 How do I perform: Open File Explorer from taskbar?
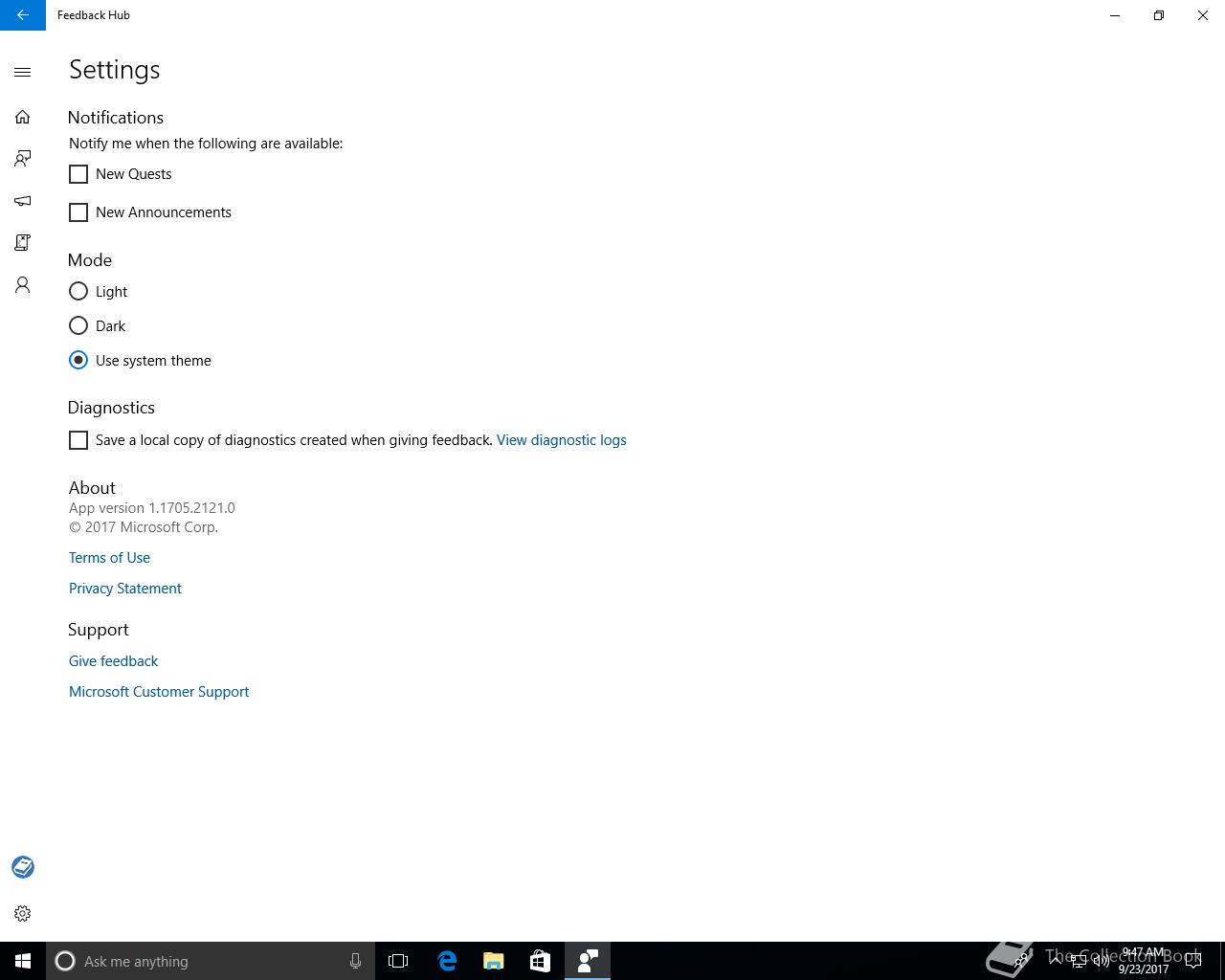[494, 961]
